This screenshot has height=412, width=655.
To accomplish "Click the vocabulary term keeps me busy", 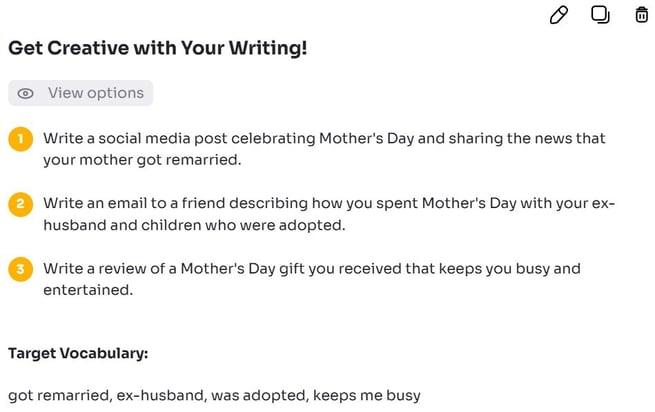I will click(367, 395).
